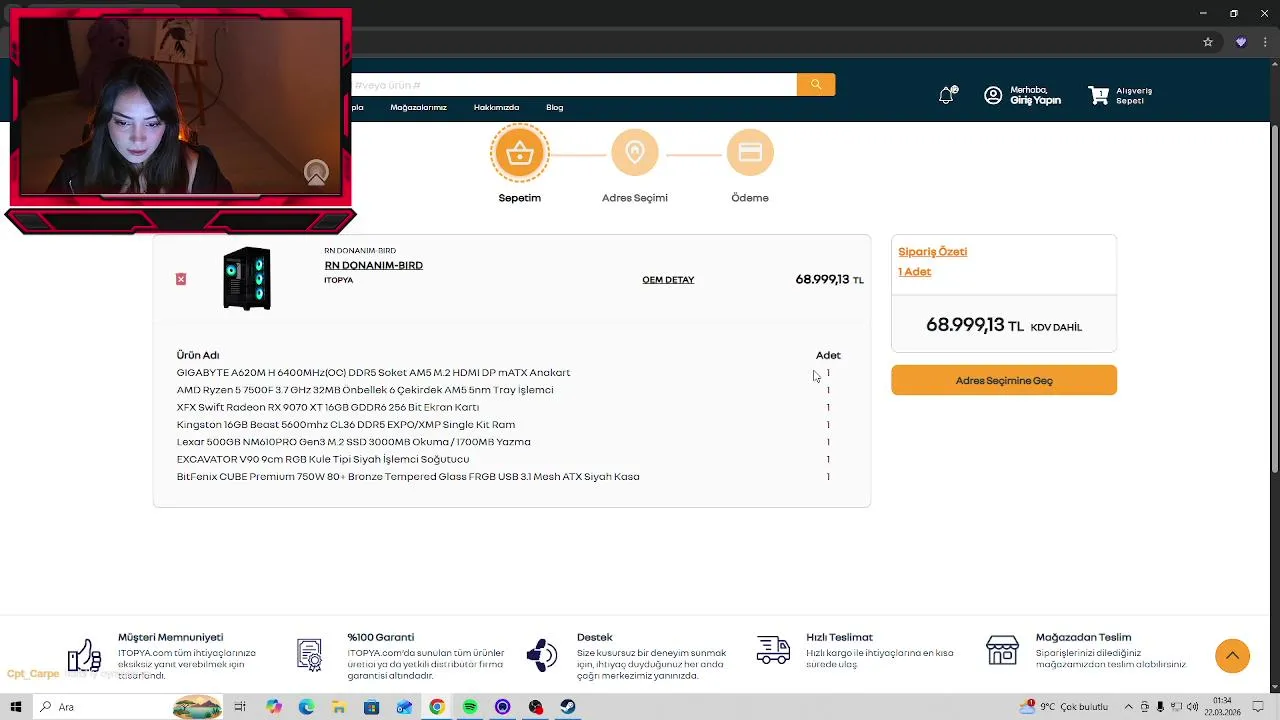Open the Hakkımızda menu item
Viewport: 1280px width, 720px height.
coord(496,108)
